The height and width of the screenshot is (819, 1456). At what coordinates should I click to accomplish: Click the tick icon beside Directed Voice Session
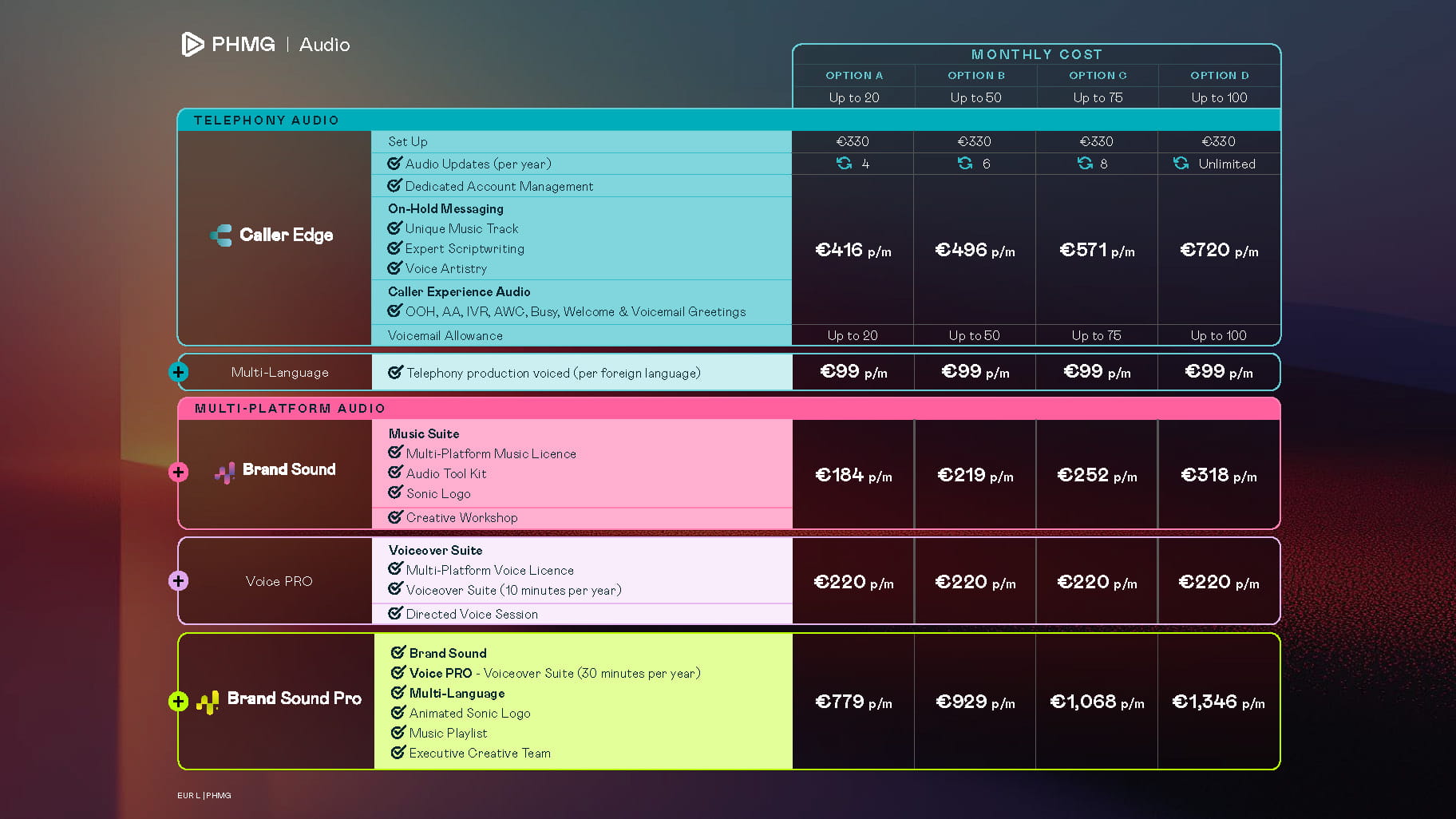[396, 613]
